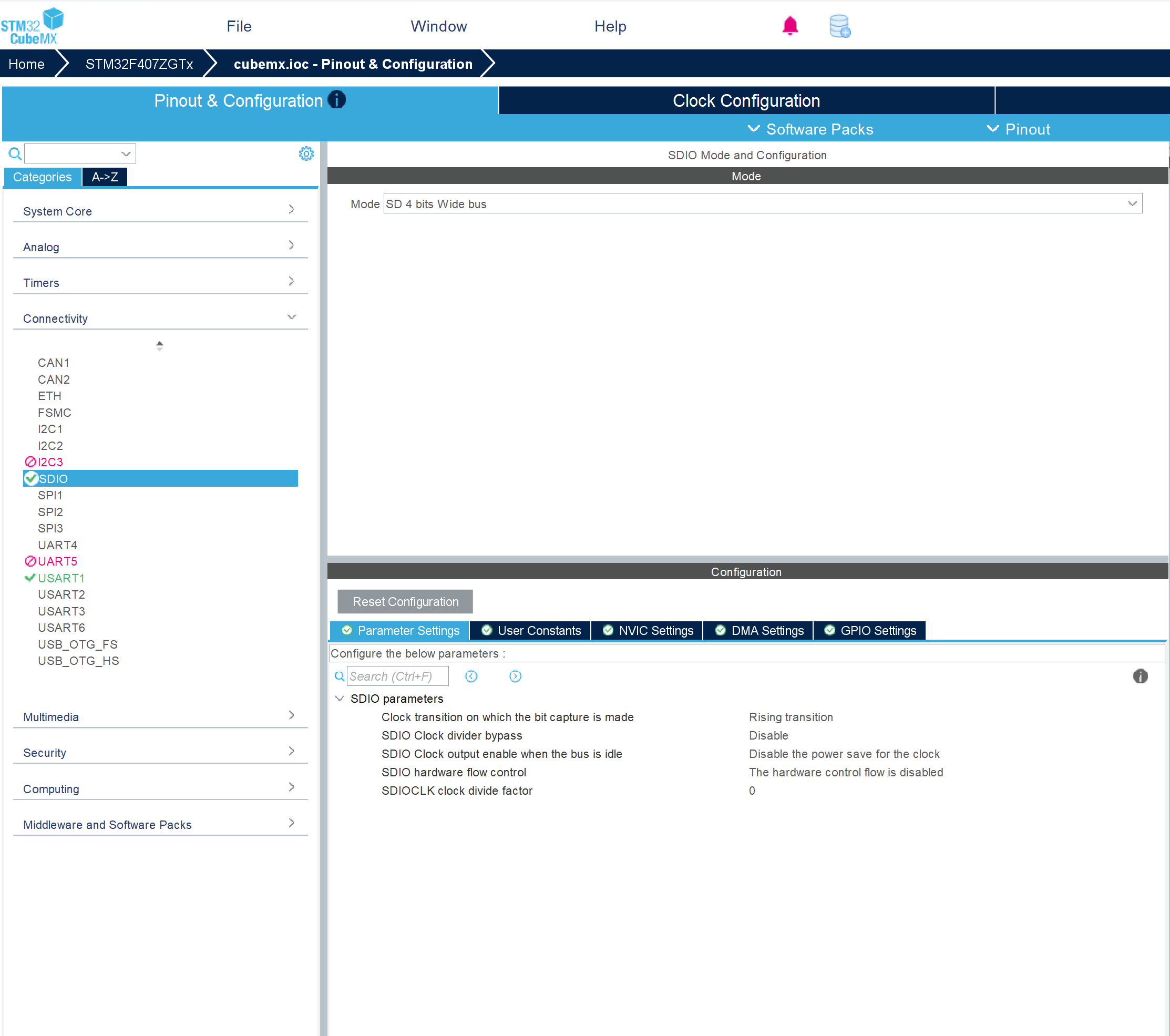Go to Home breadcrumb
This screenshot has width=1170, height=1036.
click(x=26, y=64)
